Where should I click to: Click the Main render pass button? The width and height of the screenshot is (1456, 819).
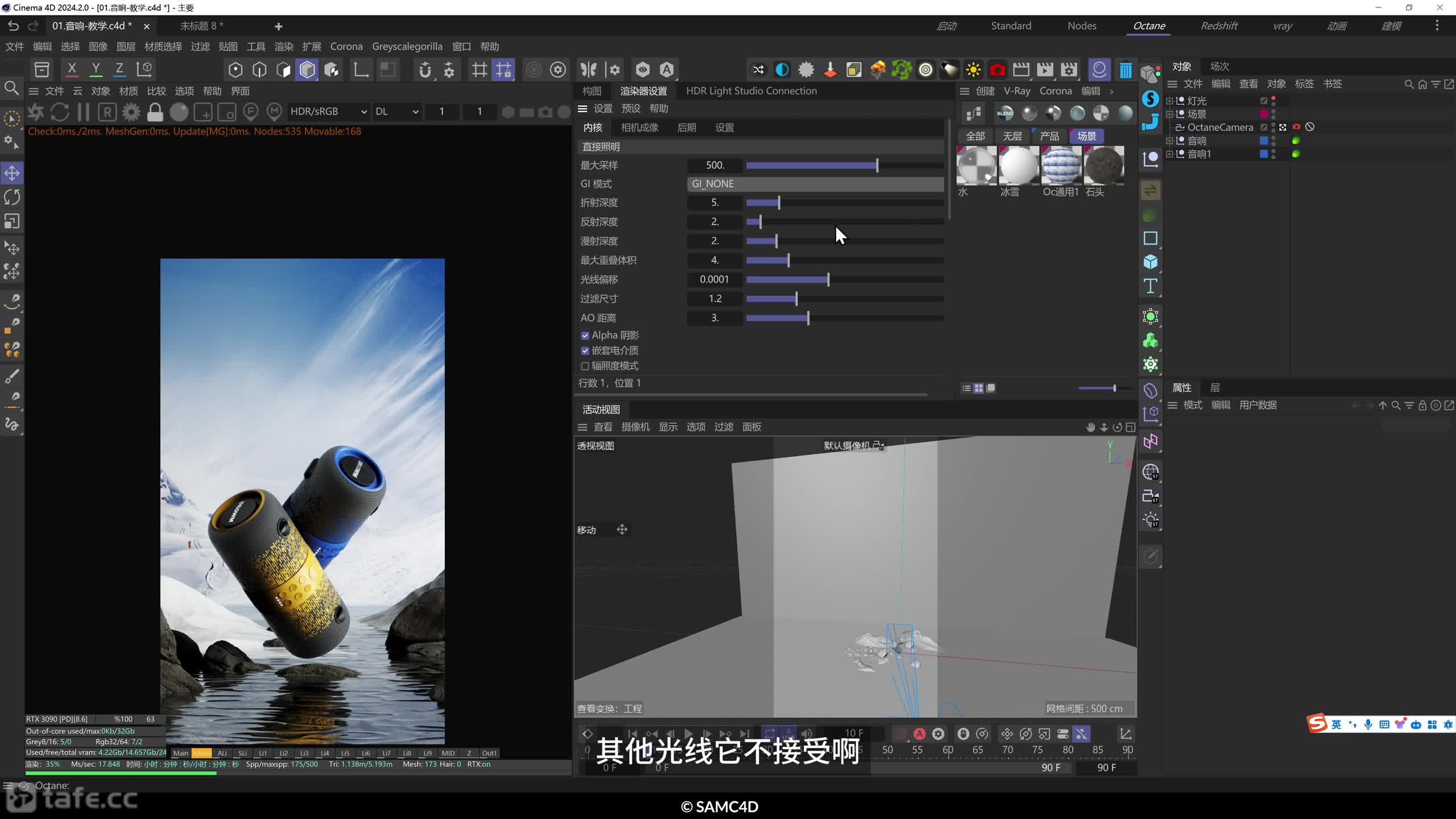(x=180, y=753)
